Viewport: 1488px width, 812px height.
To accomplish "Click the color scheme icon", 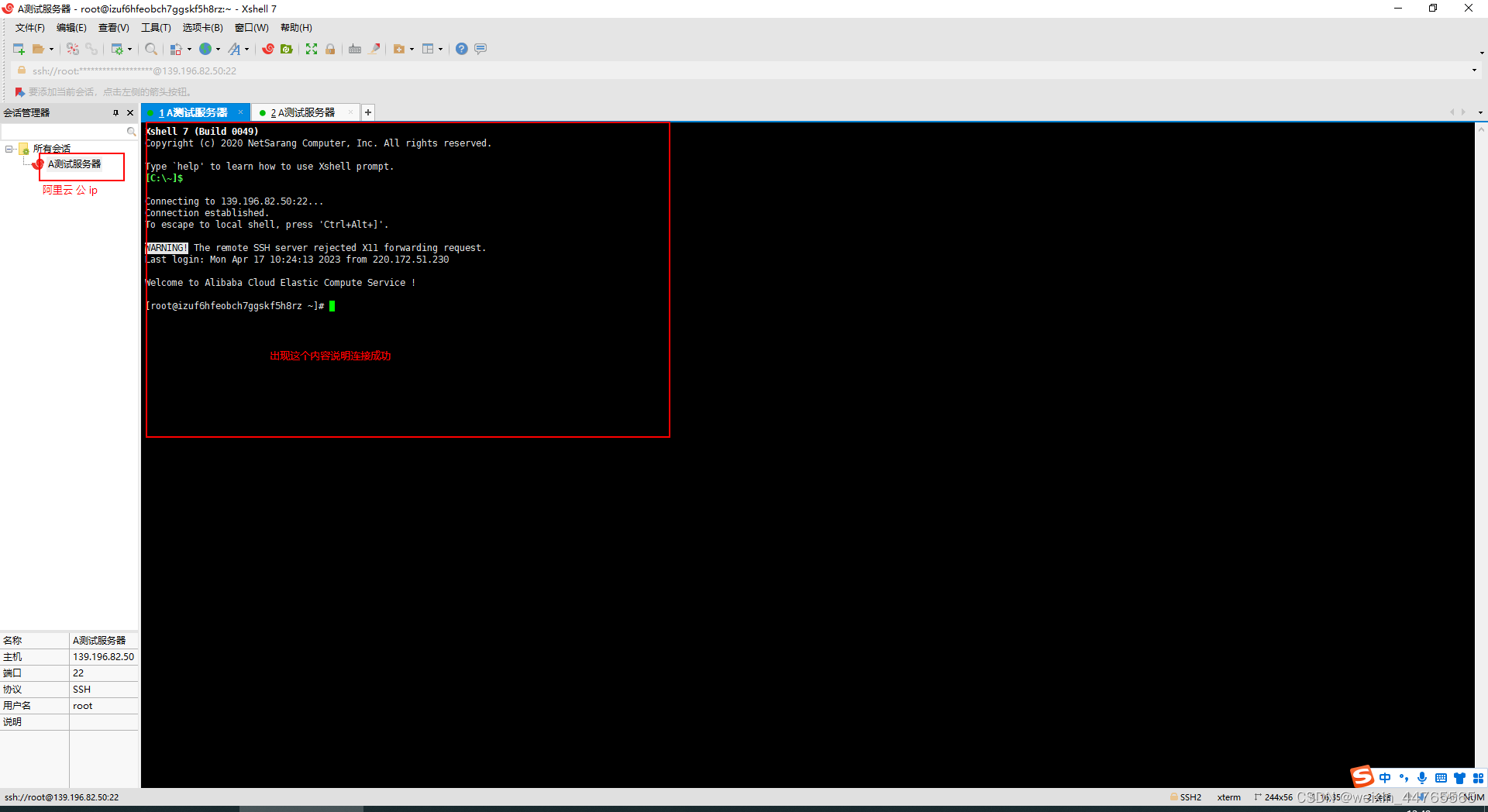I will point(176,49).
